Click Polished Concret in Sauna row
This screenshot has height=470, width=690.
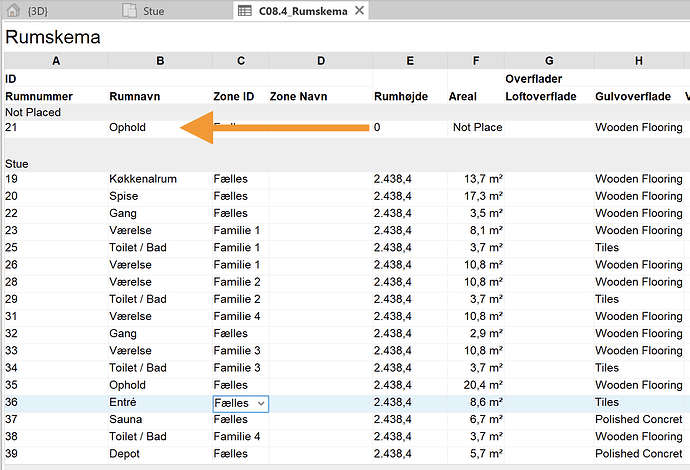tap(639, 419)
